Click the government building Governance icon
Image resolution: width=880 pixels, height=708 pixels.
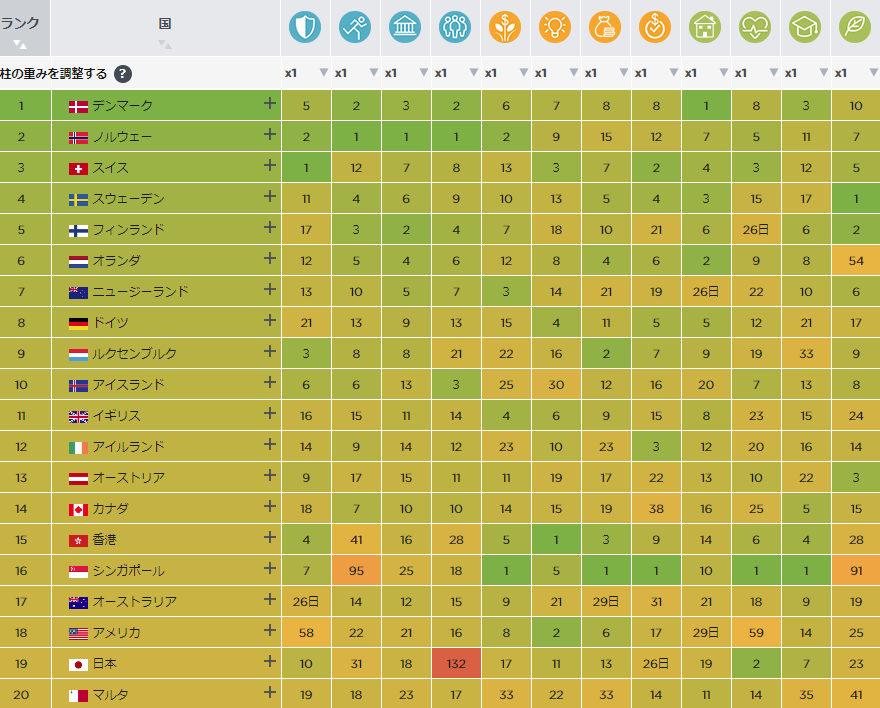pos(405,27)
